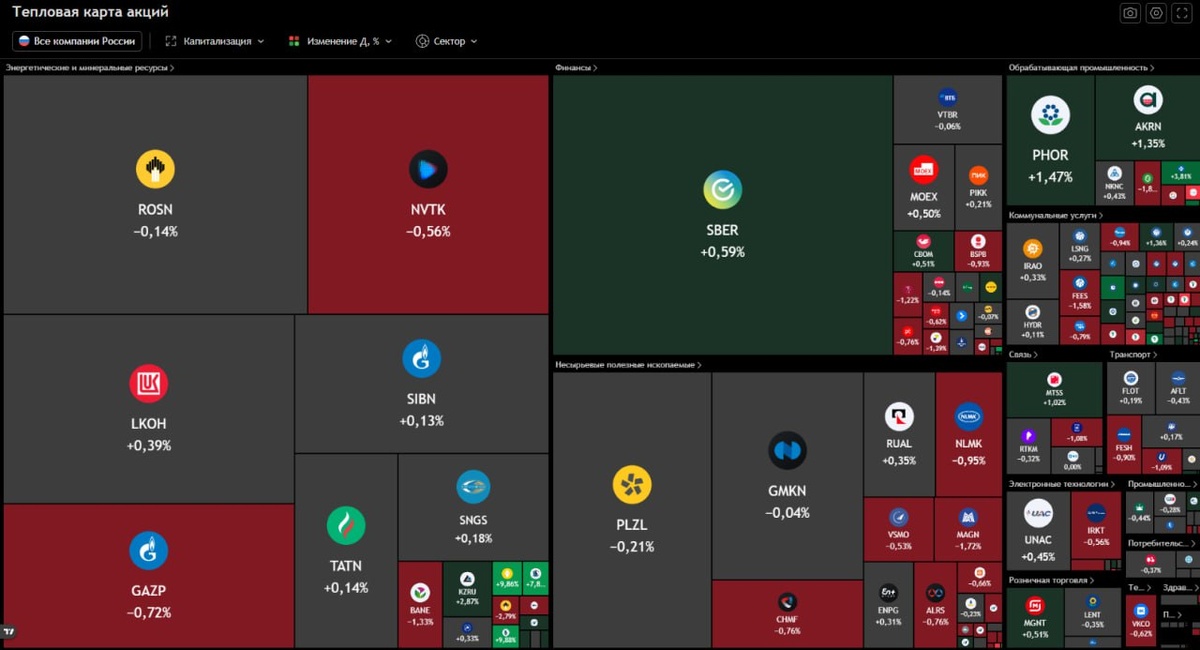Select the MAGN tile showing −1,72%
Image resolution: width=1200 pixels, height=650 pixels.
(x=968, y=529)
